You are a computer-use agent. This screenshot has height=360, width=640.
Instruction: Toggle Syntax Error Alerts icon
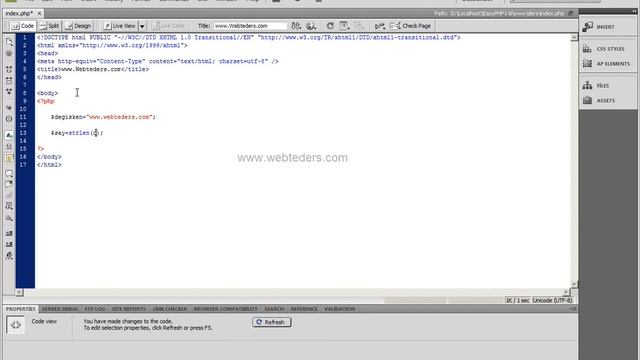tap(9, 158)
